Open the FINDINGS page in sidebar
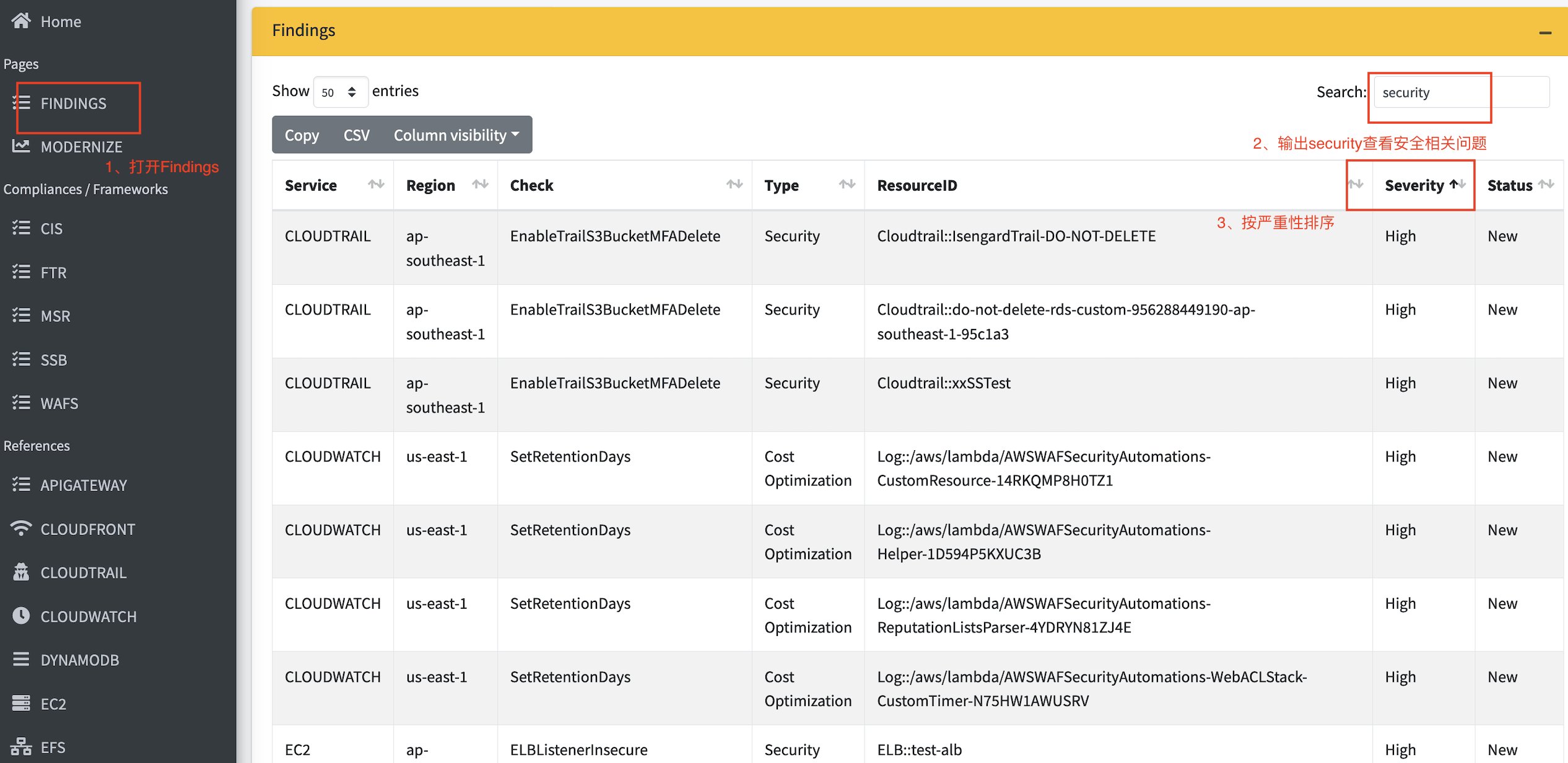 (73, 103)
